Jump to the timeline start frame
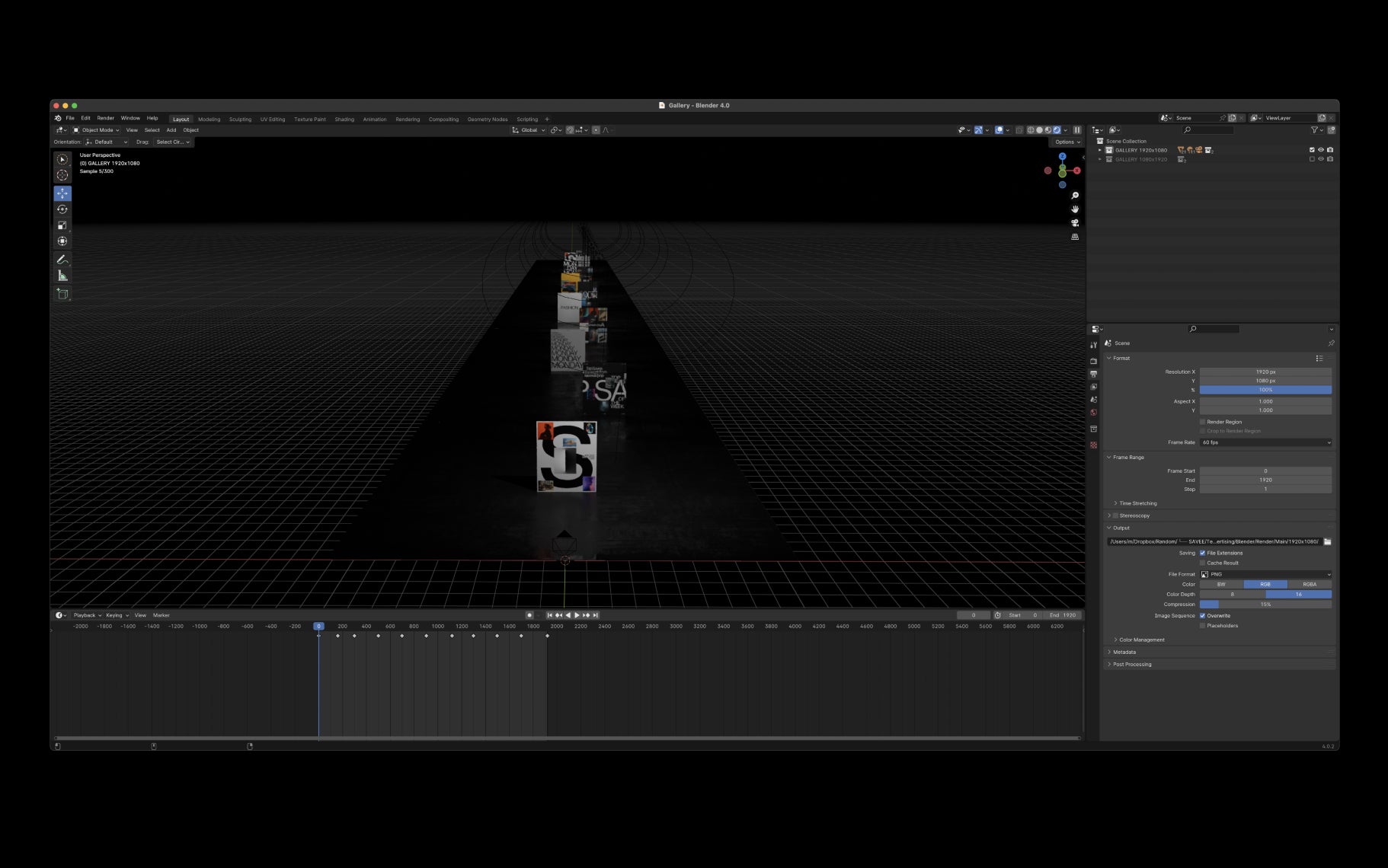 point(550,615)
